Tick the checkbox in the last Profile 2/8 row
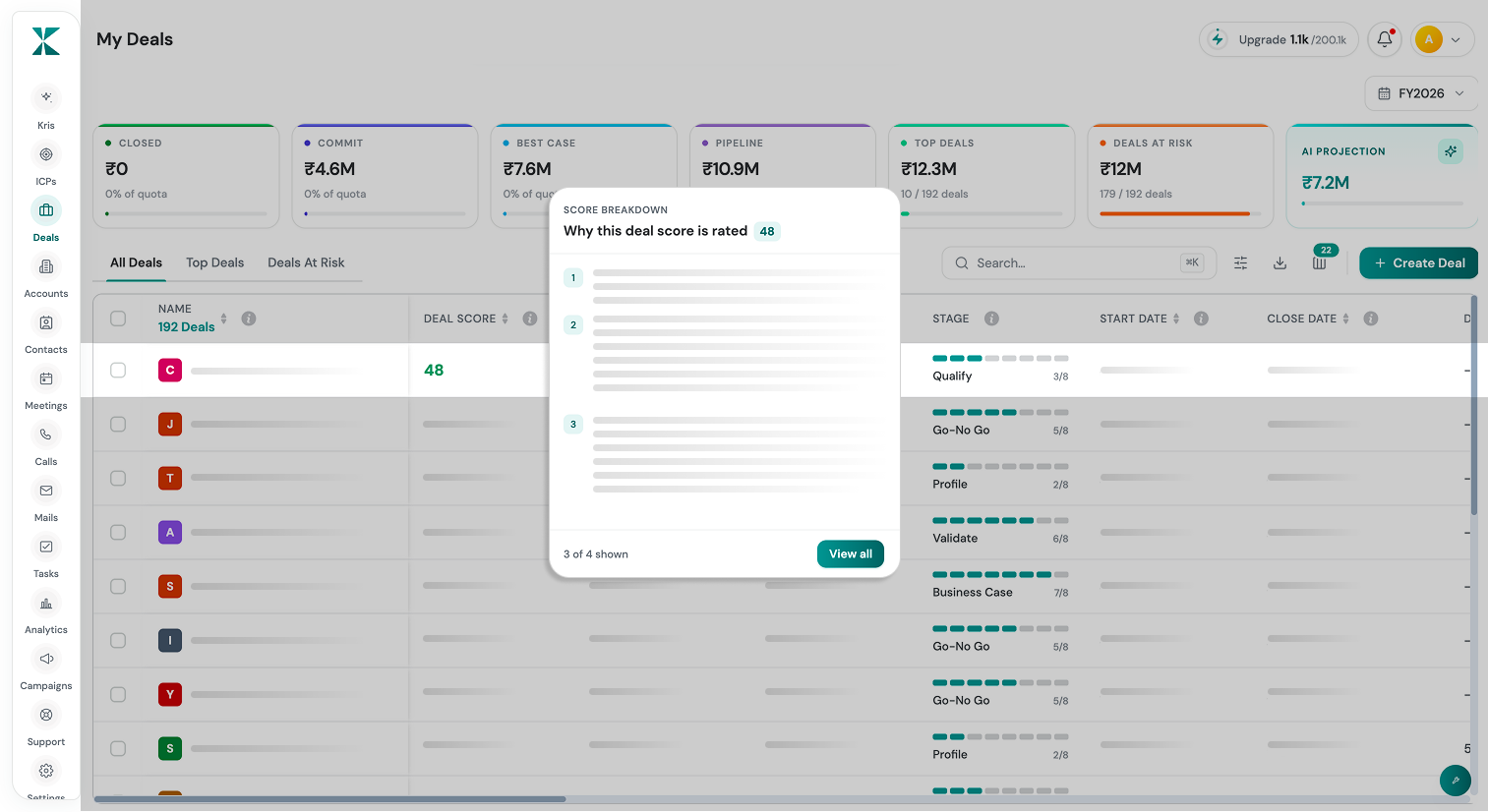 118,748
